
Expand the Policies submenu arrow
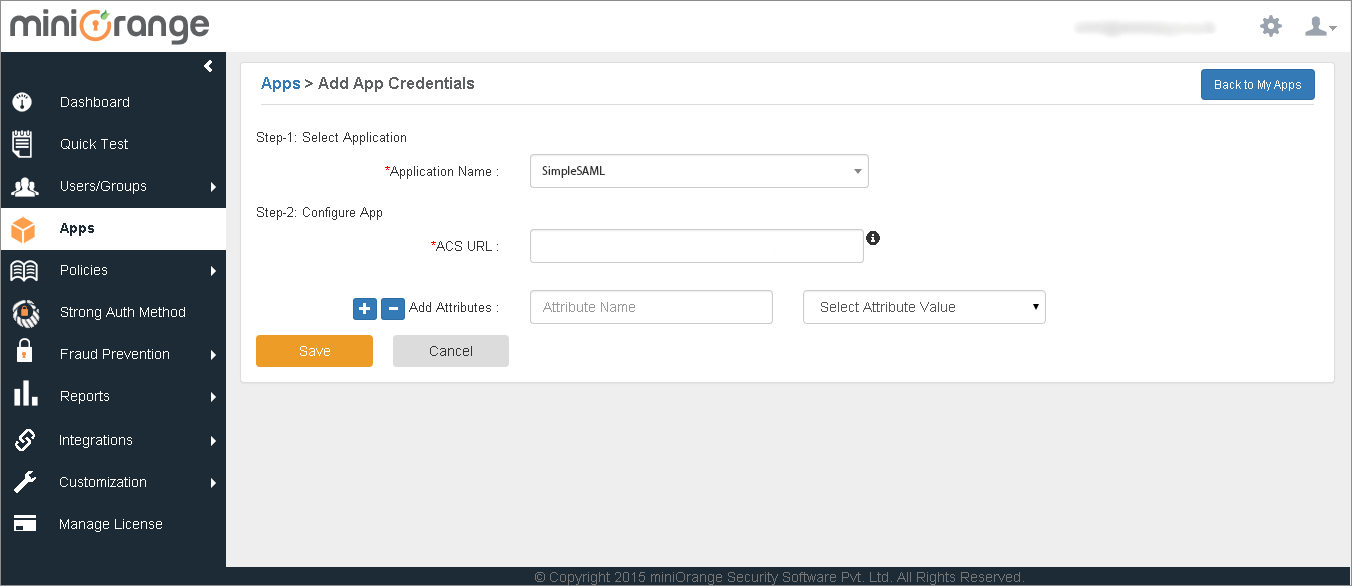coord(213,270)
